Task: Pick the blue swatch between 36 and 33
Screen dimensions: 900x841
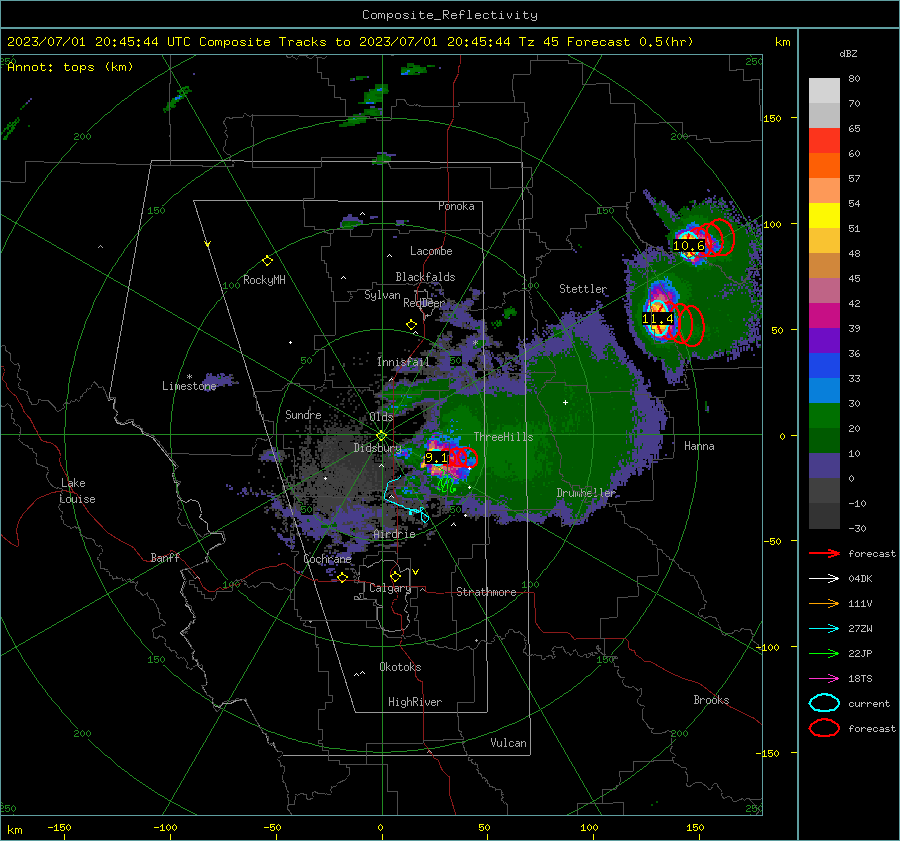Action: click(x=824, y=366)
